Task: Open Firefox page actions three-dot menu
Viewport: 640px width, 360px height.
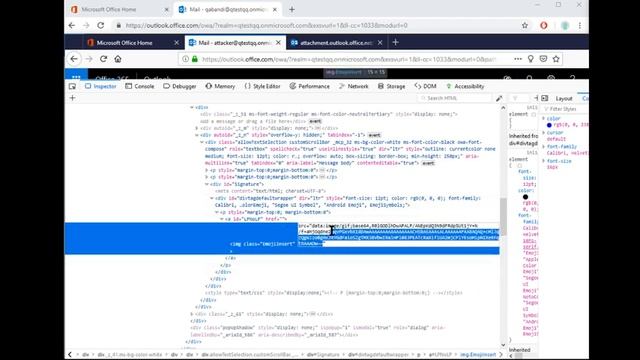Action: tap(518, 59)
